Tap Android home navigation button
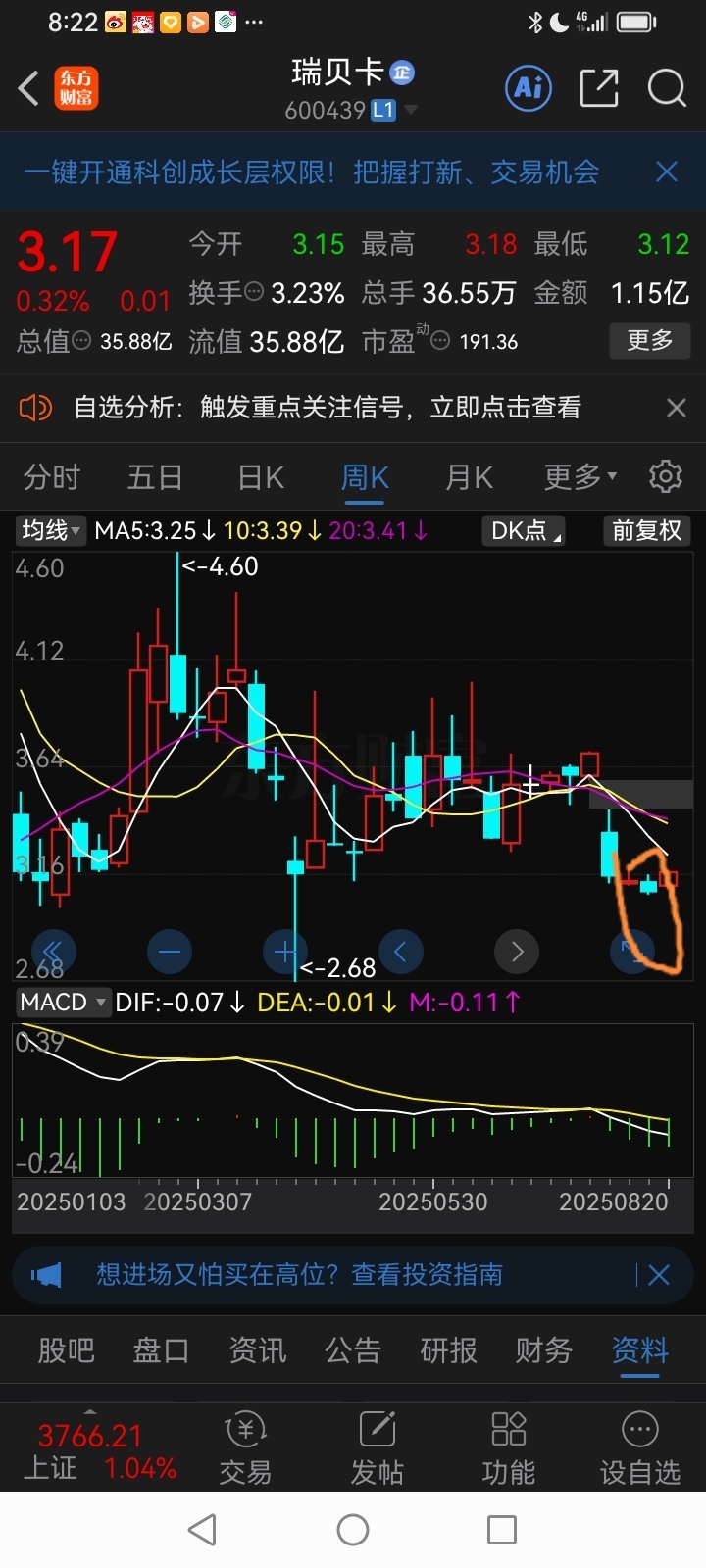 (353, 1529)
